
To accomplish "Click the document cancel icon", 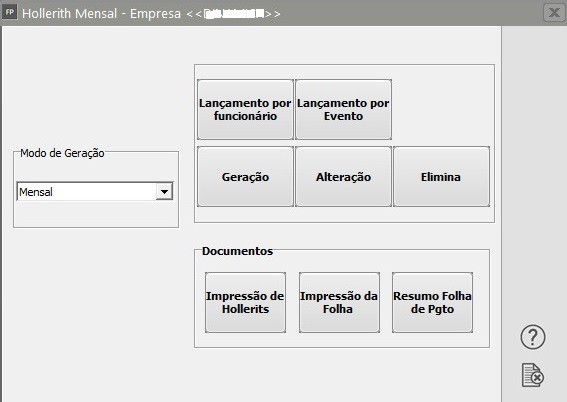I will click(533, 375).
